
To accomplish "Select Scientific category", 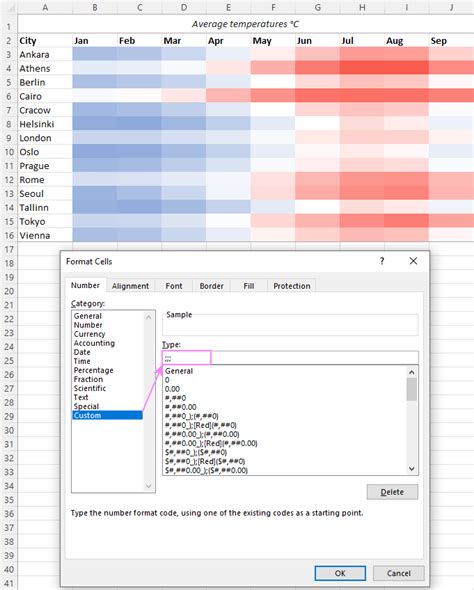I will pos(107,388).
